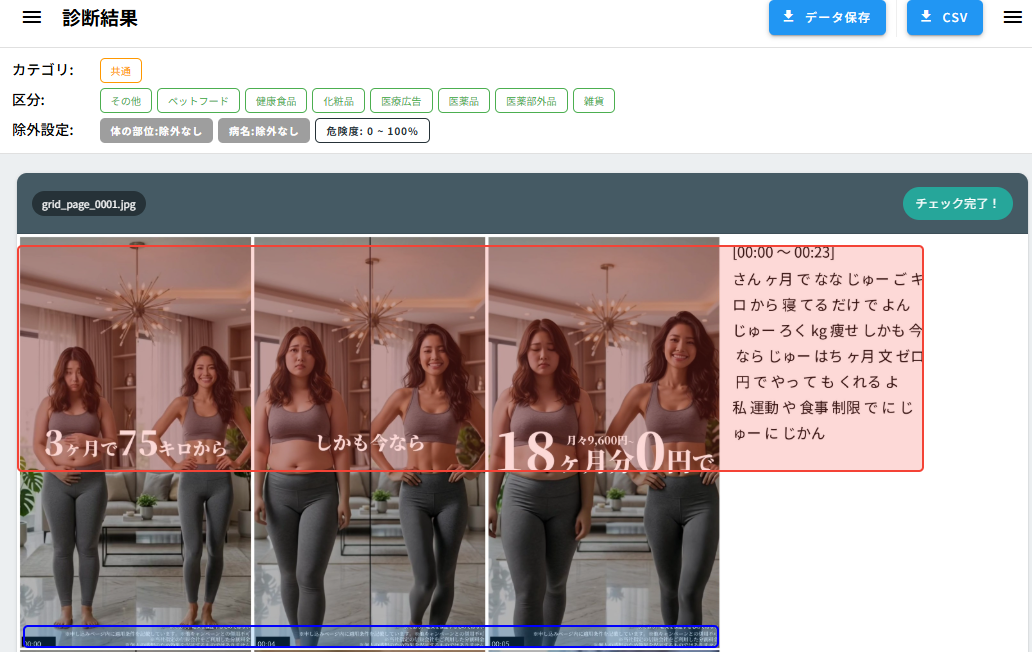Toggle the 医薬部外品 classification tag
This screenshot has height=652, width=1032.
coord(531,101)
